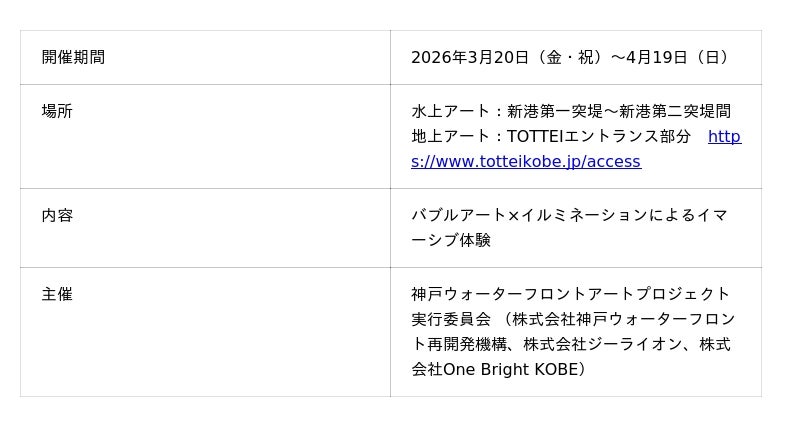Click the 場所 row label
The height and width of the screenshot is (427, 800).
coord(57,111)
